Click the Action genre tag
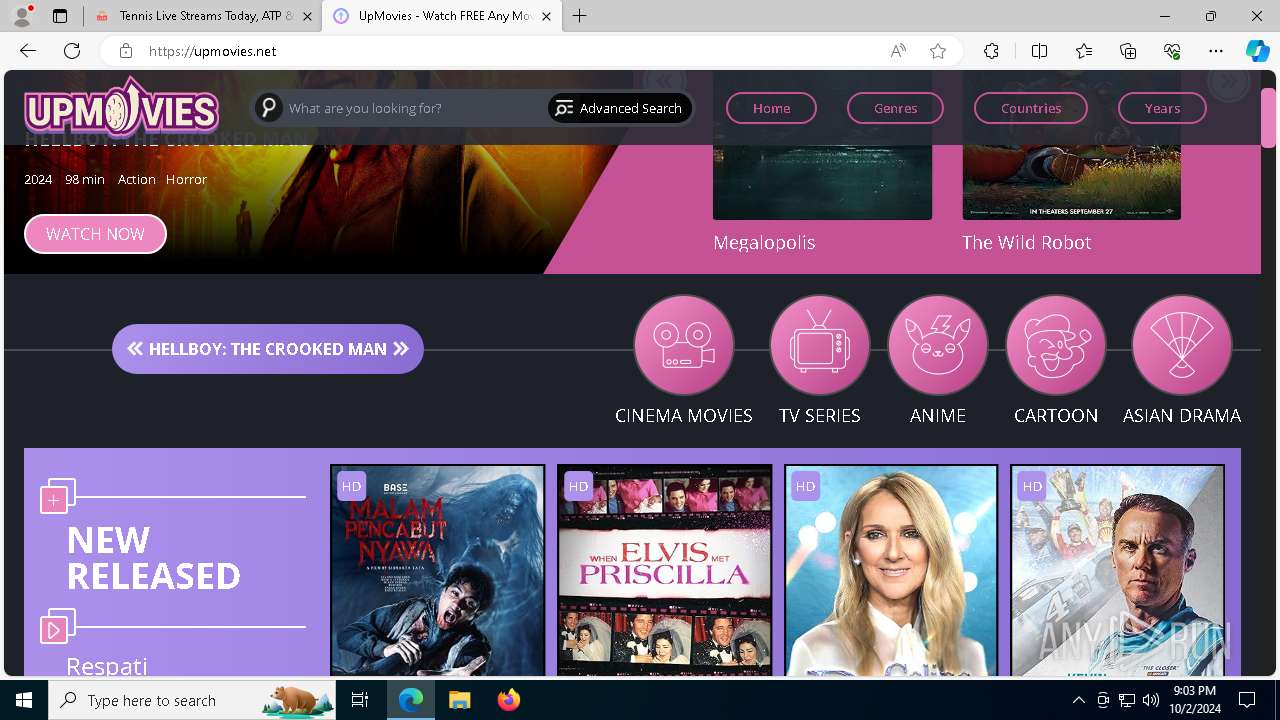Image resolution: width=1280 pixels, height=720 pixels. pos(137,179)
